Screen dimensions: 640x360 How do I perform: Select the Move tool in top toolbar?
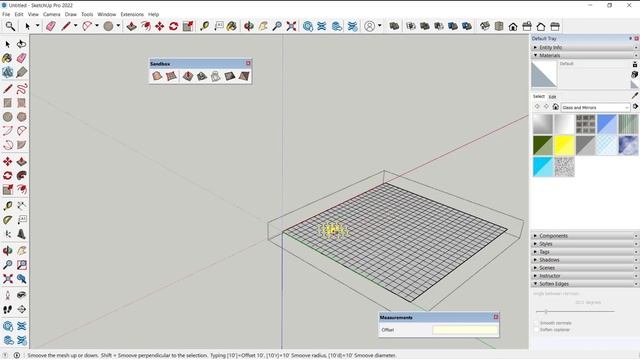(x=160, y=26)
